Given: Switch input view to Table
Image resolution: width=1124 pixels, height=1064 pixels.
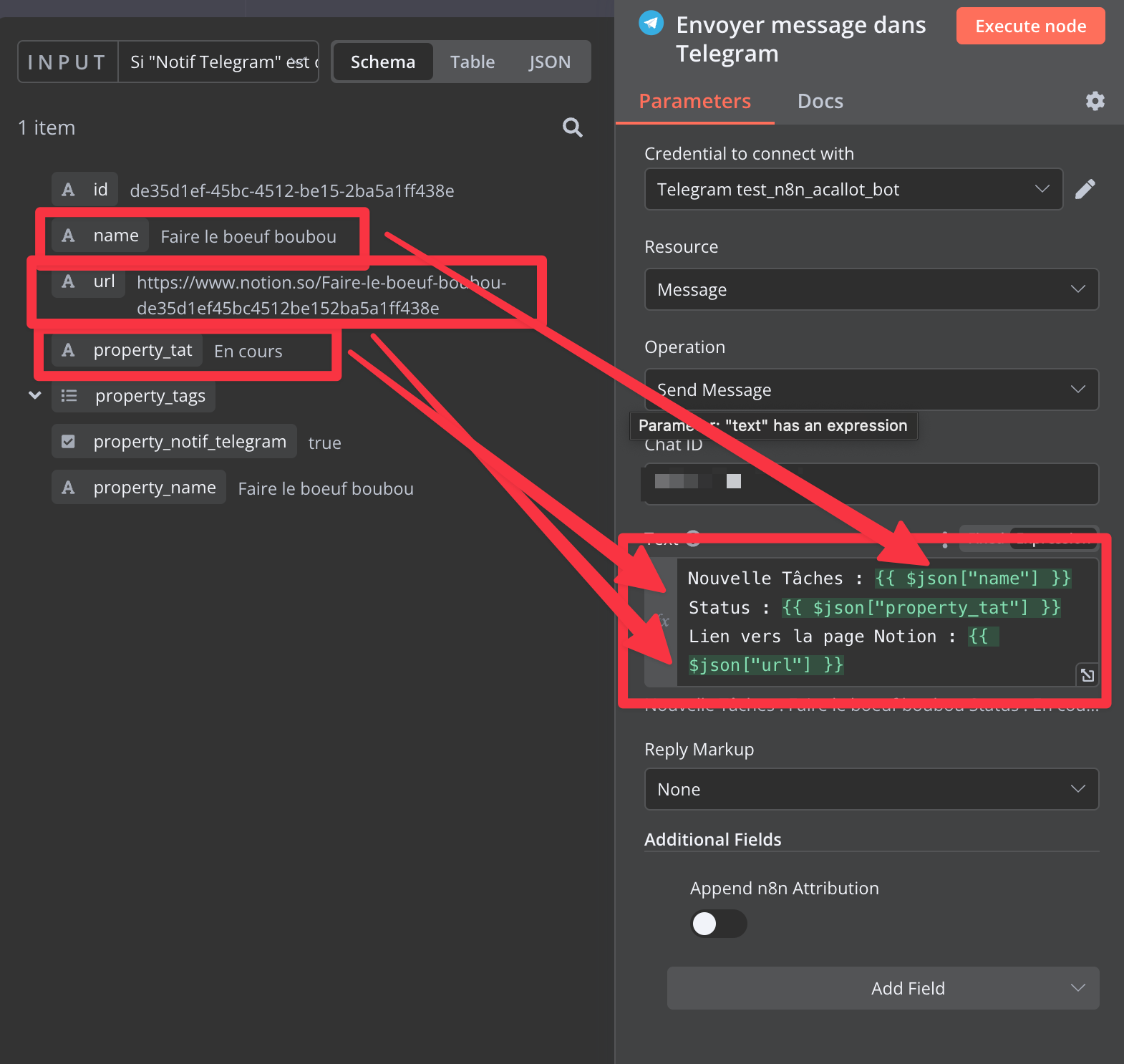Looking at the screenshot, I should tap(472, 62).
